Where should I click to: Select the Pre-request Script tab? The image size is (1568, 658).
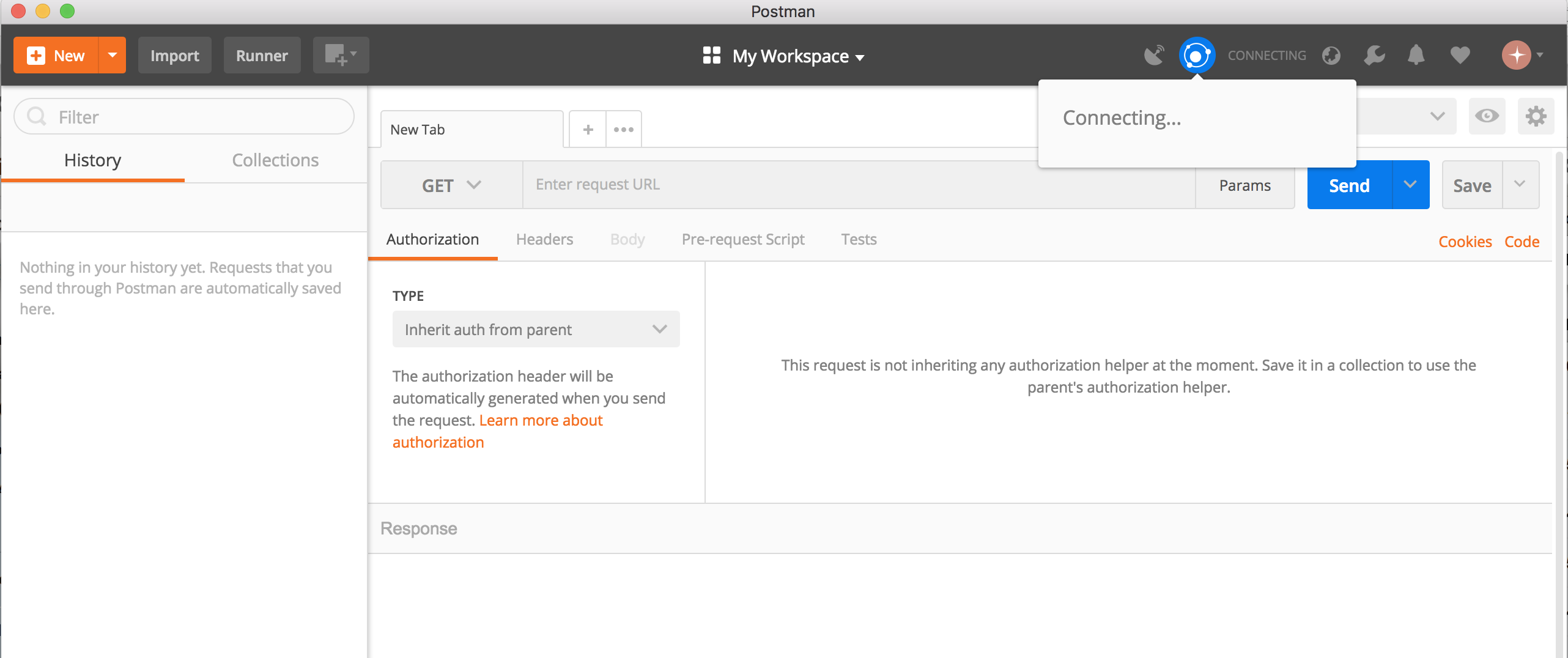click(743, 239)
